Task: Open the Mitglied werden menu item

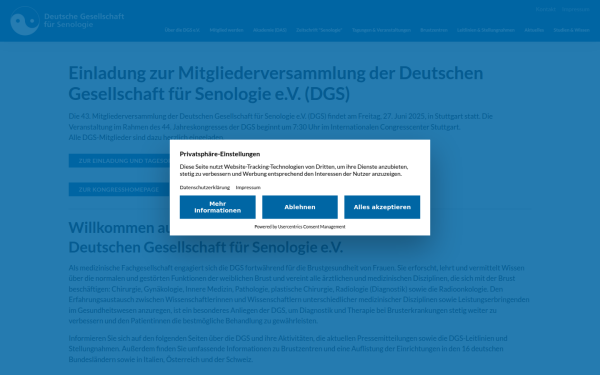Action: point(226,30)
